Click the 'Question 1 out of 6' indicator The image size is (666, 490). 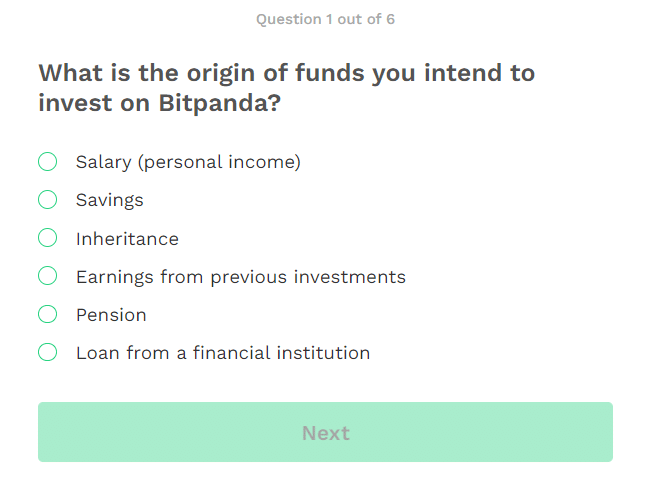[x=325, y=19]
